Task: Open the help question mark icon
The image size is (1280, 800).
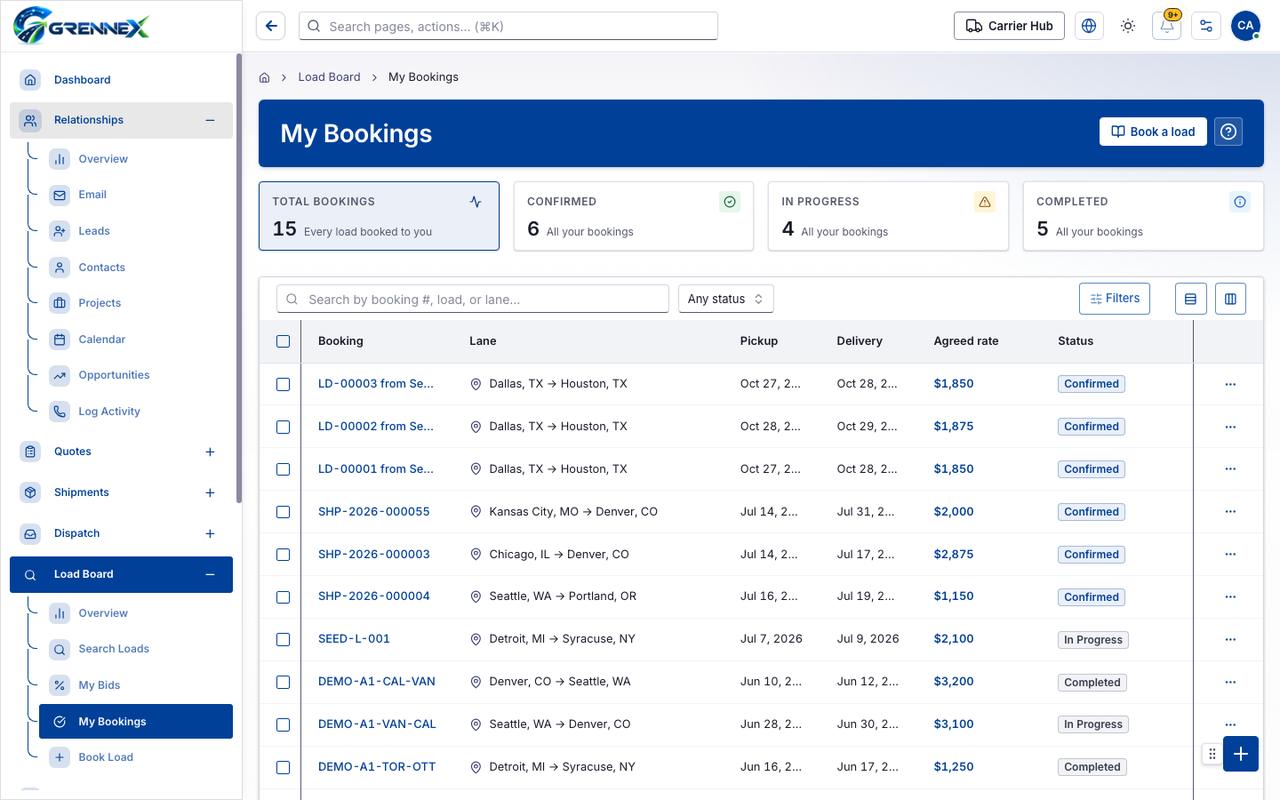Action: pos(1229,132)
